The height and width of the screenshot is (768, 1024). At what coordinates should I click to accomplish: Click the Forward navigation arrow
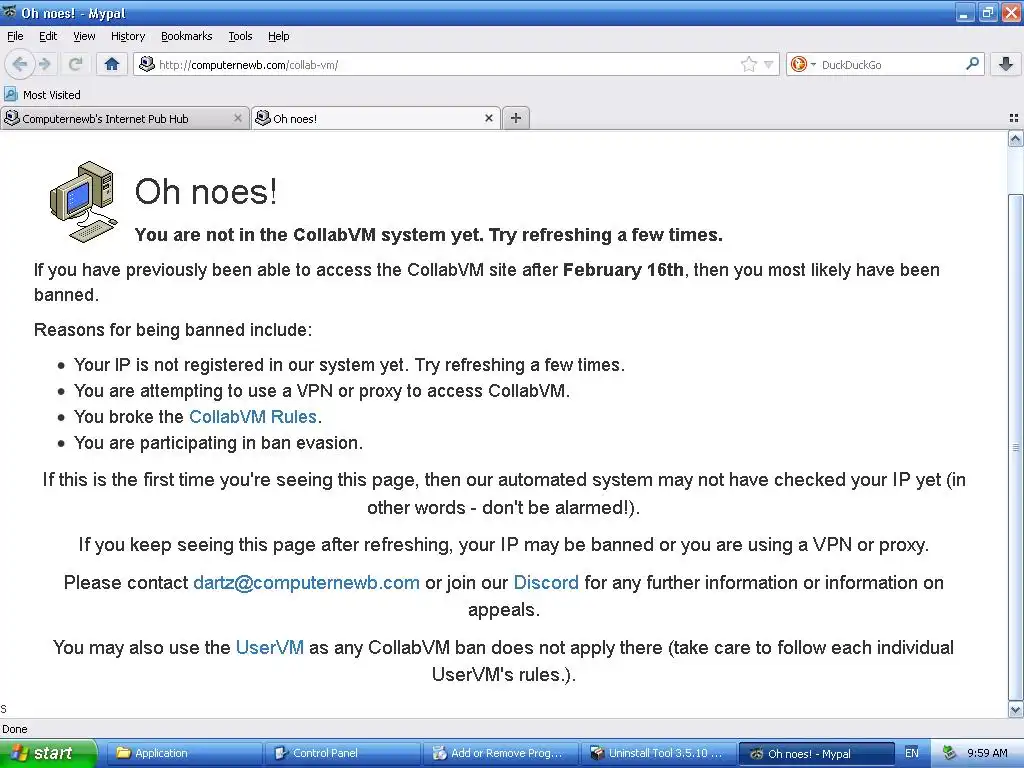(x=45, y=64)
